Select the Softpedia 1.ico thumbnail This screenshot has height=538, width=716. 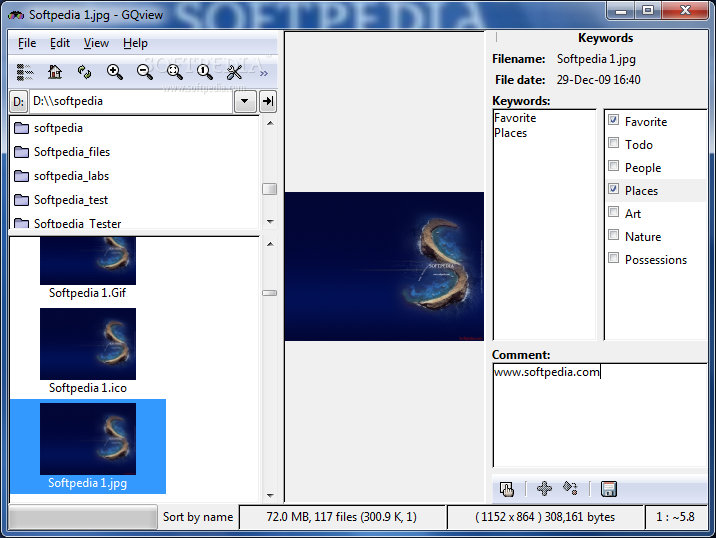point(88,351)
